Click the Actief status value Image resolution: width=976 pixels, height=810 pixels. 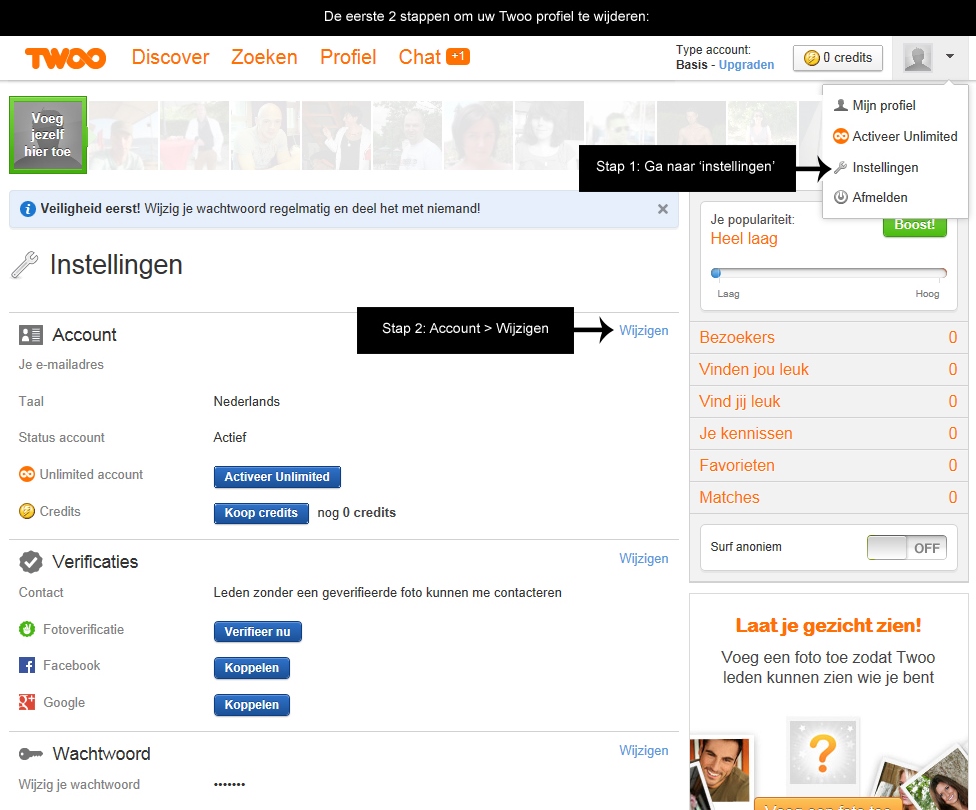click(x=230, y=438)
